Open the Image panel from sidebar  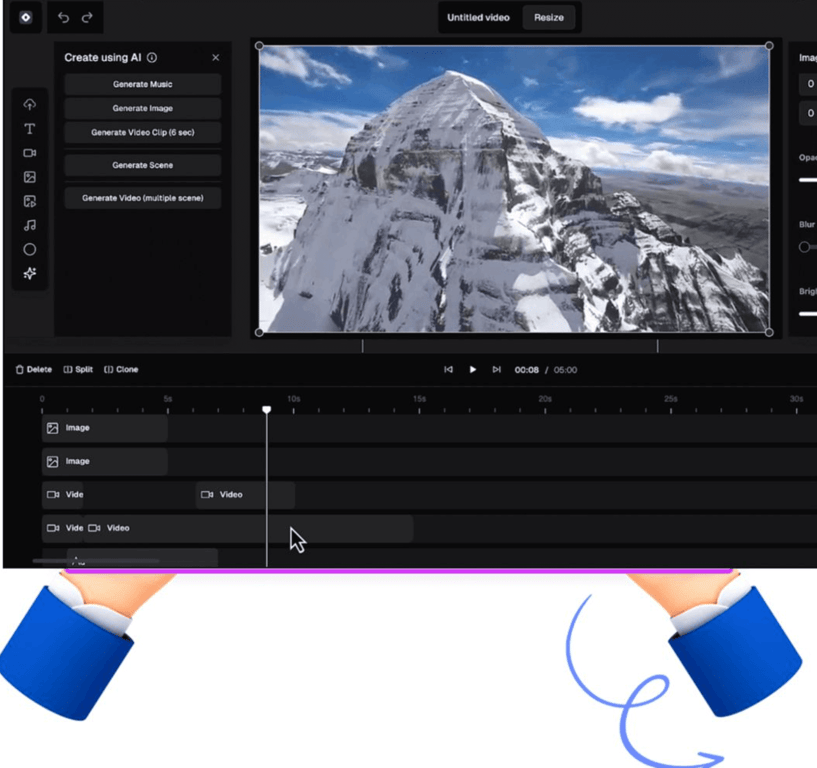point(29,176)
